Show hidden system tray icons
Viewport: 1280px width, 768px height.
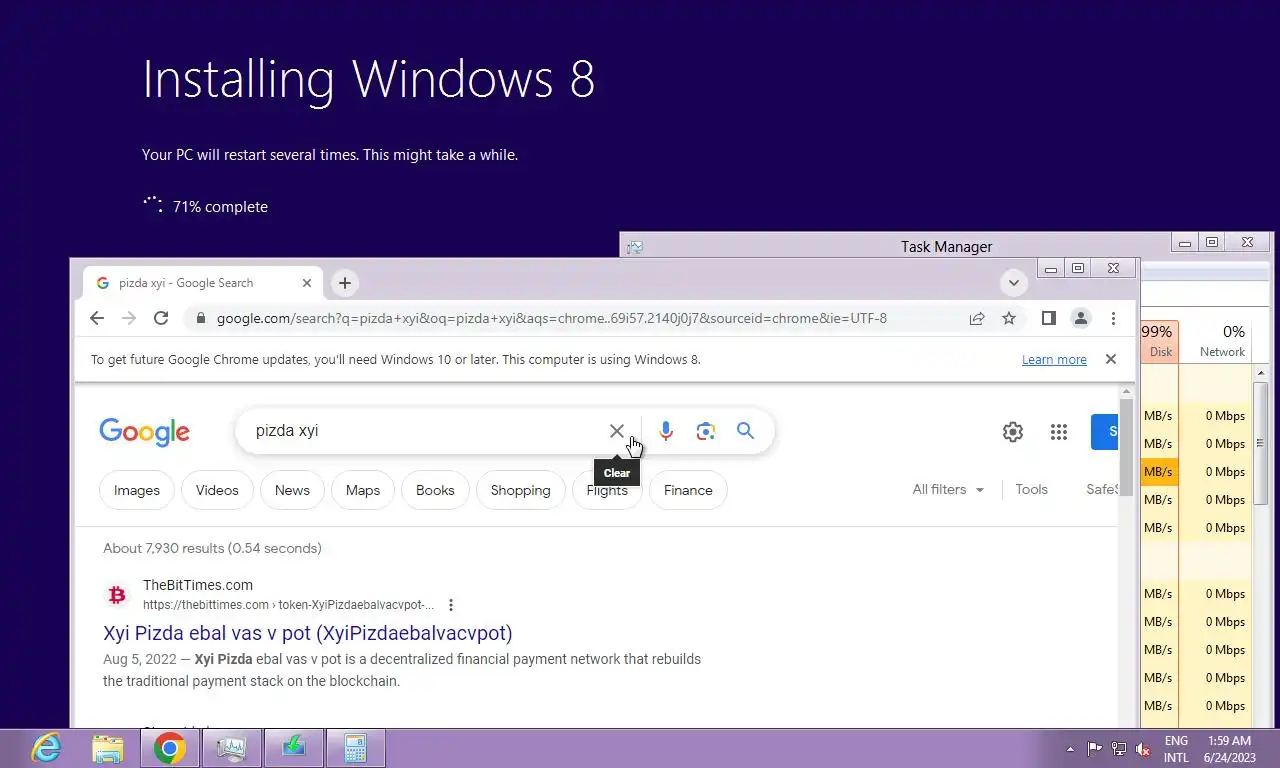pyautogui.click(x=1071, y=749)
